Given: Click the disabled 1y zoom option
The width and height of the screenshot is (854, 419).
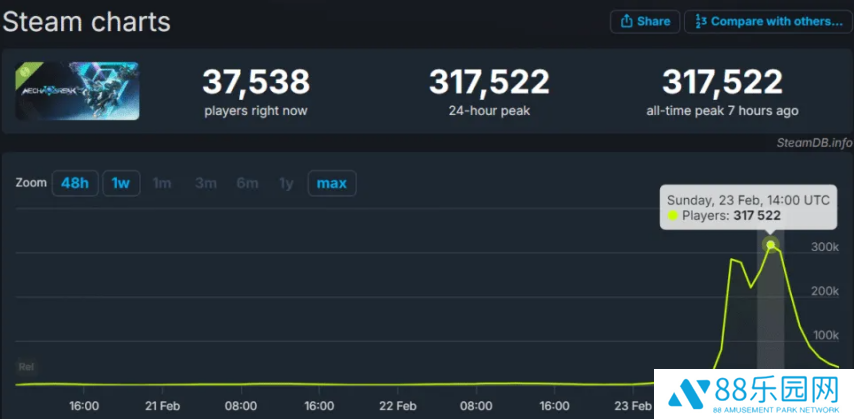Looking at the screenshot, I should pos(286,183).
